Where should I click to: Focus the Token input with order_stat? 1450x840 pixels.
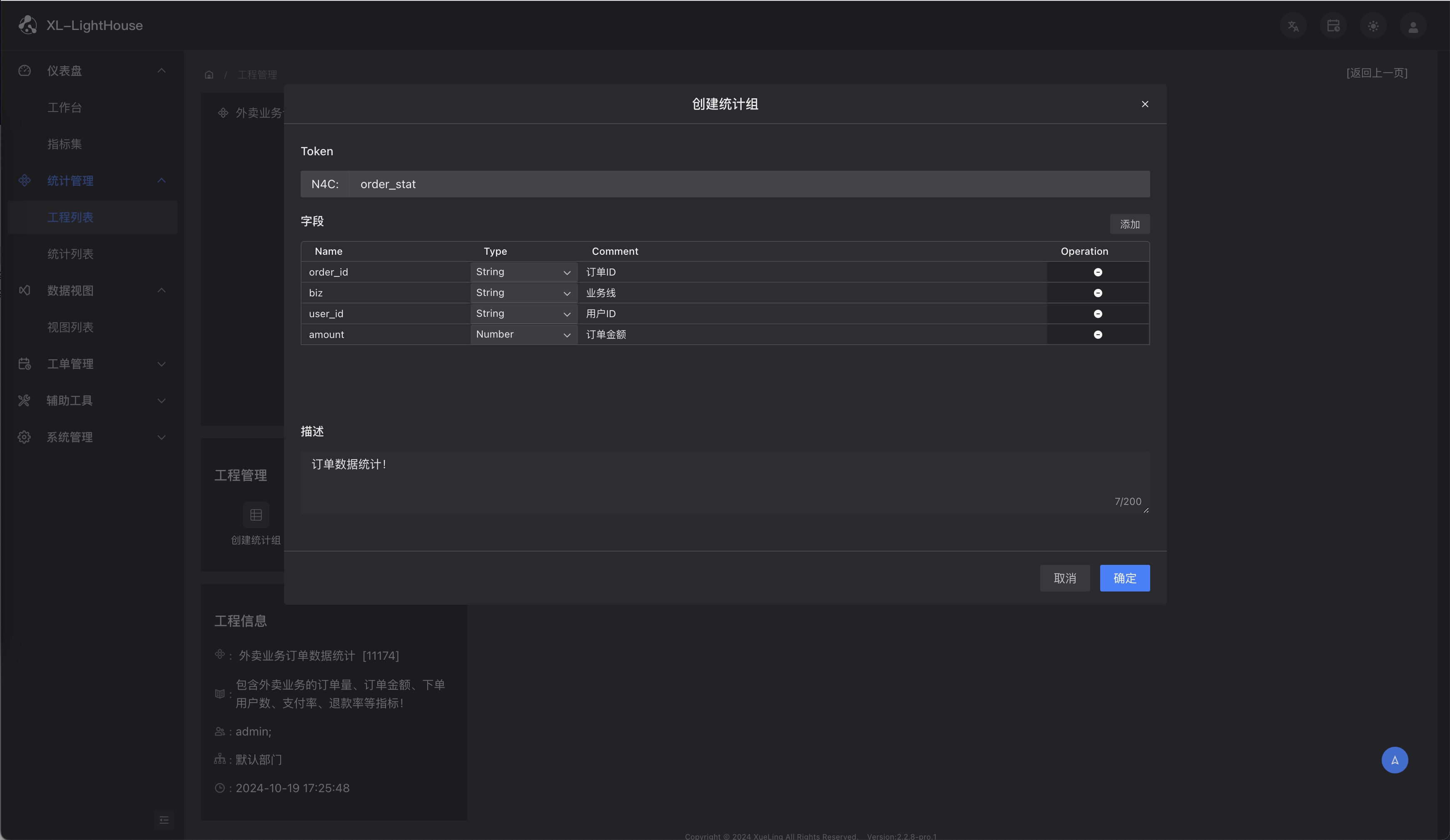[x=749, y=184]
